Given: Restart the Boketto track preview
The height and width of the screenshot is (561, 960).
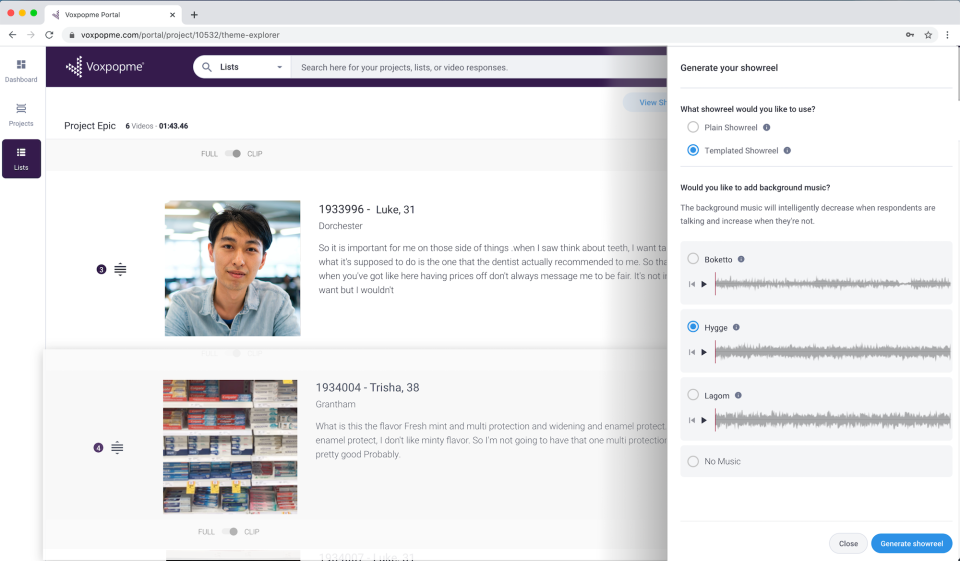Looking at the screenshot, I should pos(692,284).
